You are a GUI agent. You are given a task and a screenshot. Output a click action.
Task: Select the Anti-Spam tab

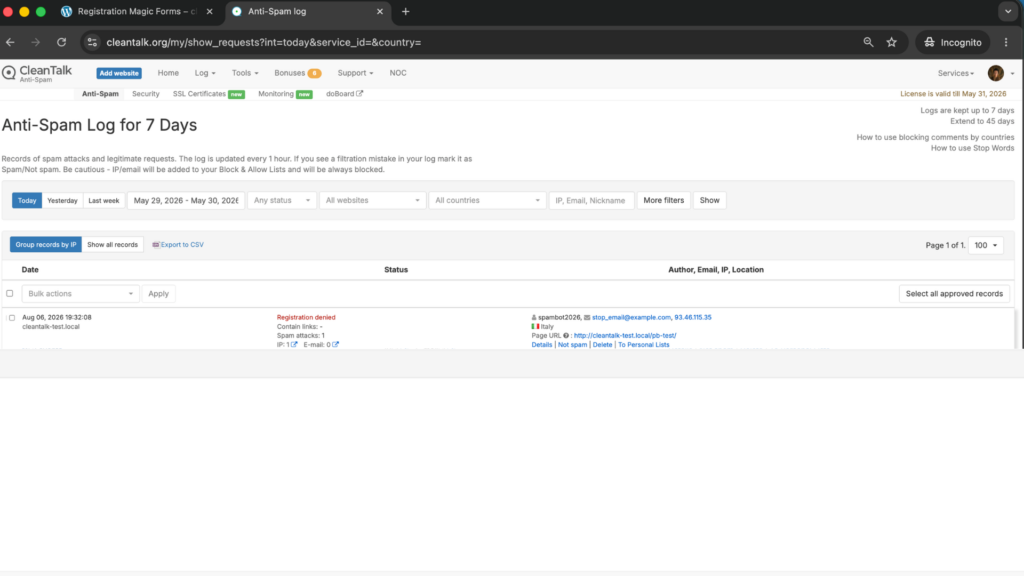tap(100, 94)
